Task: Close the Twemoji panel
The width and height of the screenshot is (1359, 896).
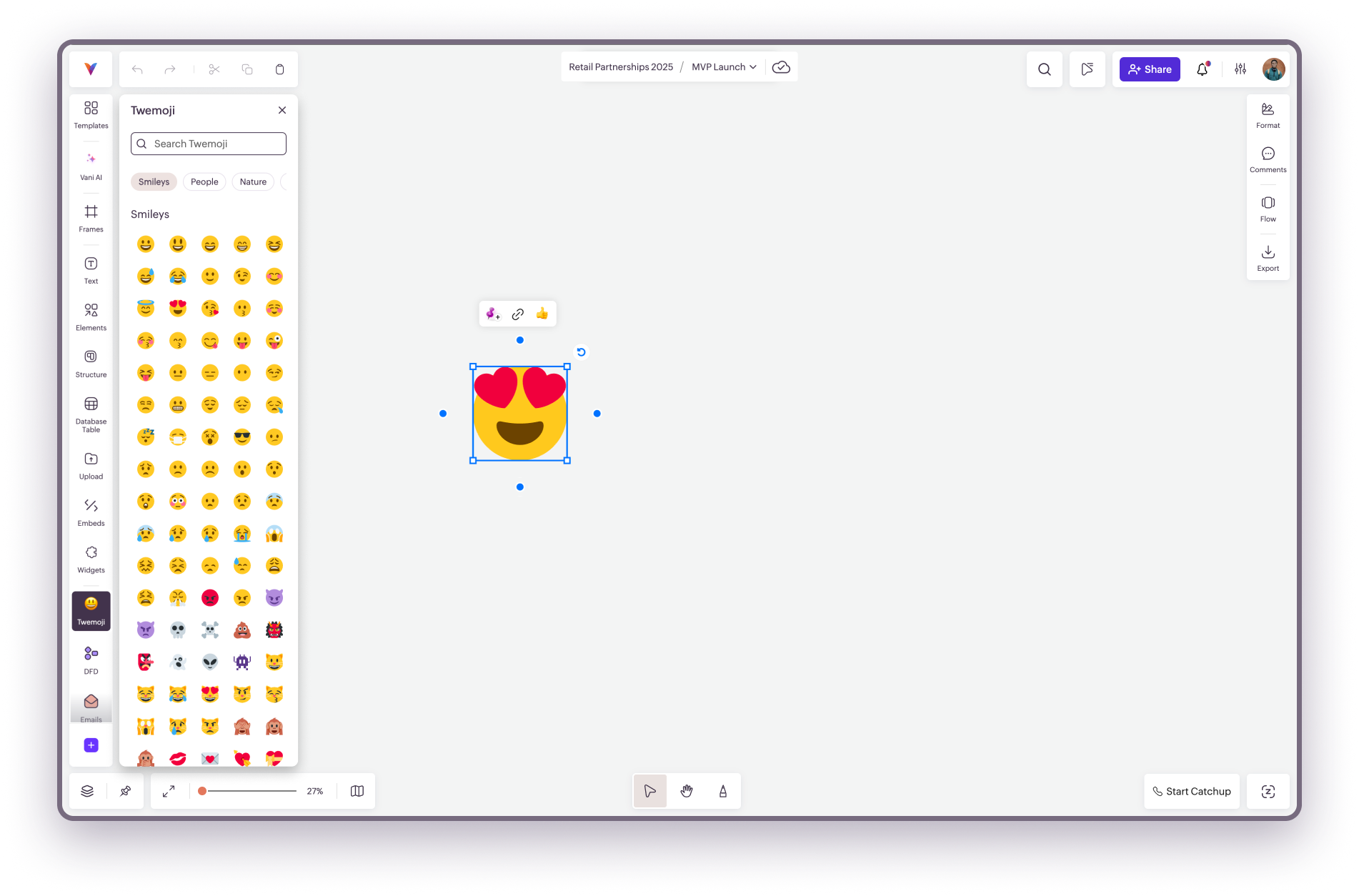Action: click(x=282, y=110)
